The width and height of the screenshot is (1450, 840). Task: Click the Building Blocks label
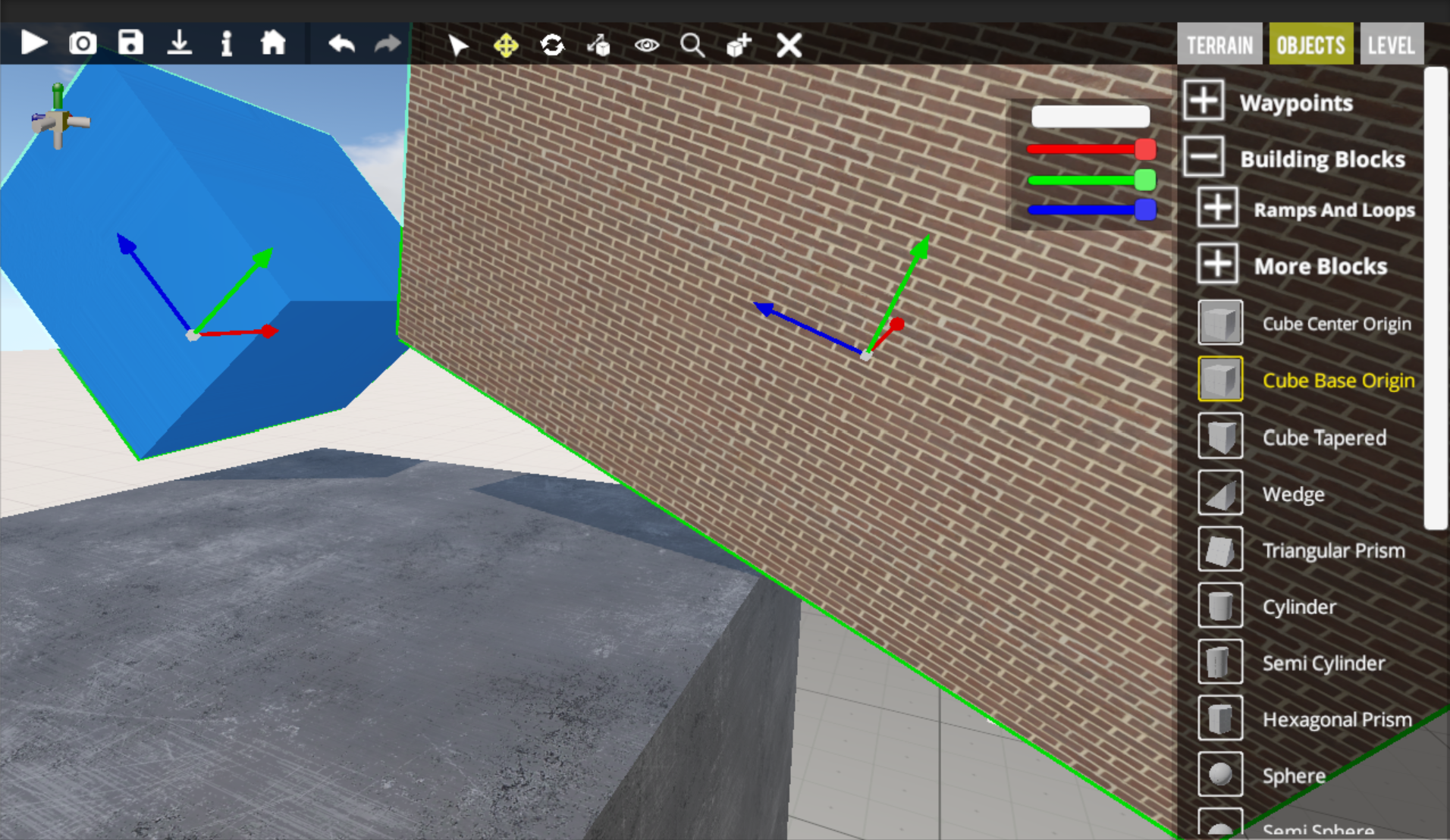pos(1323,158)
